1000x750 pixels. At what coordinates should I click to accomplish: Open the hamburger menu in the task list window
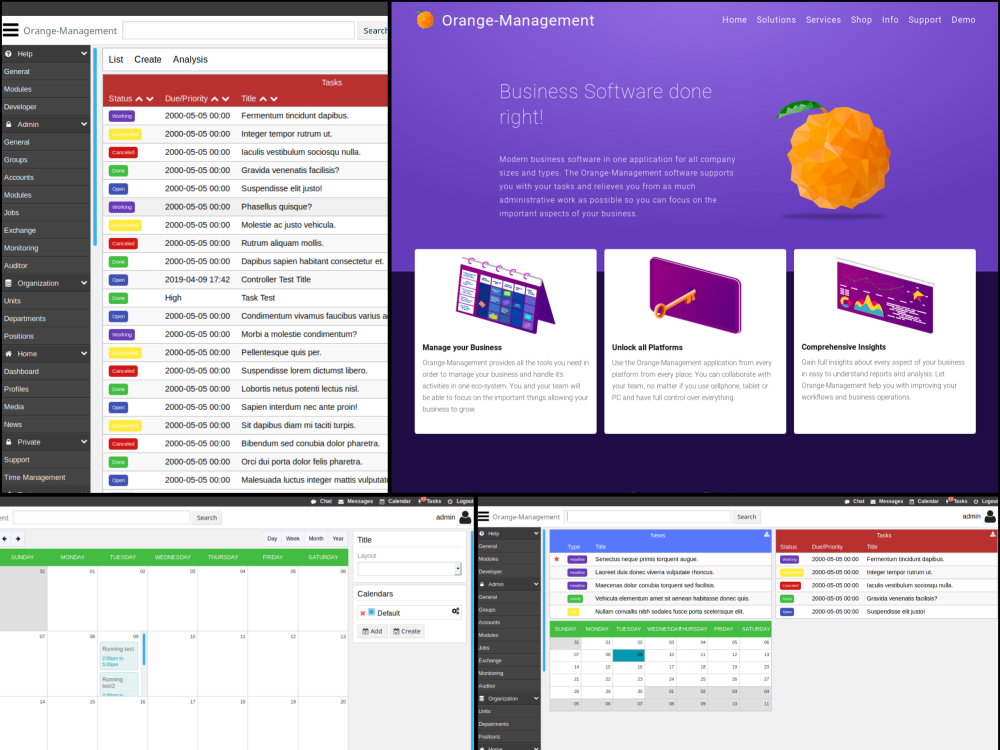point(11,30)
